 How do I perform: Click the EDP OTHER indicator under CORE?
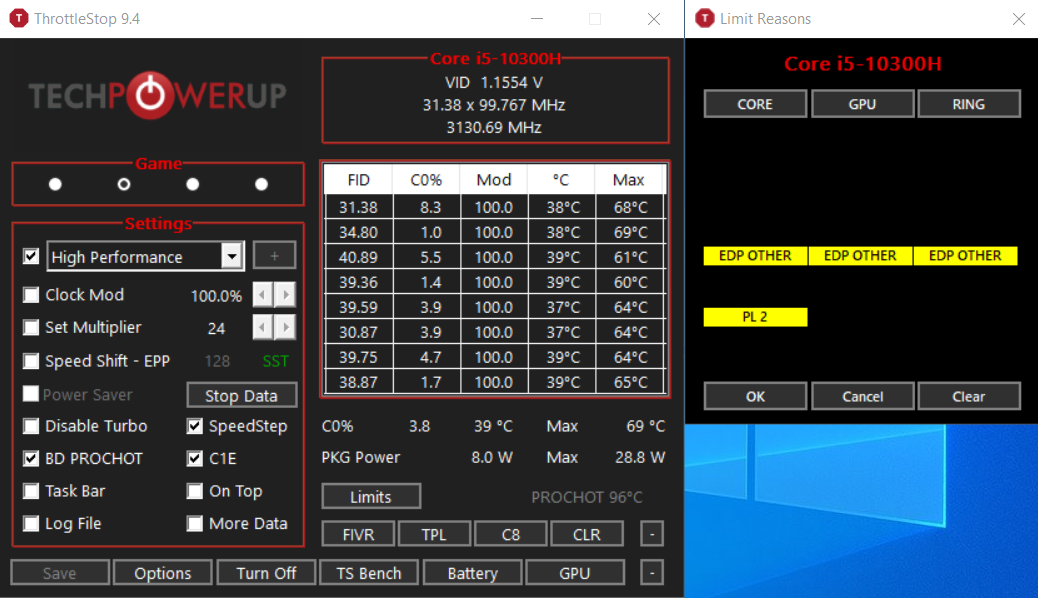(755, 256)
